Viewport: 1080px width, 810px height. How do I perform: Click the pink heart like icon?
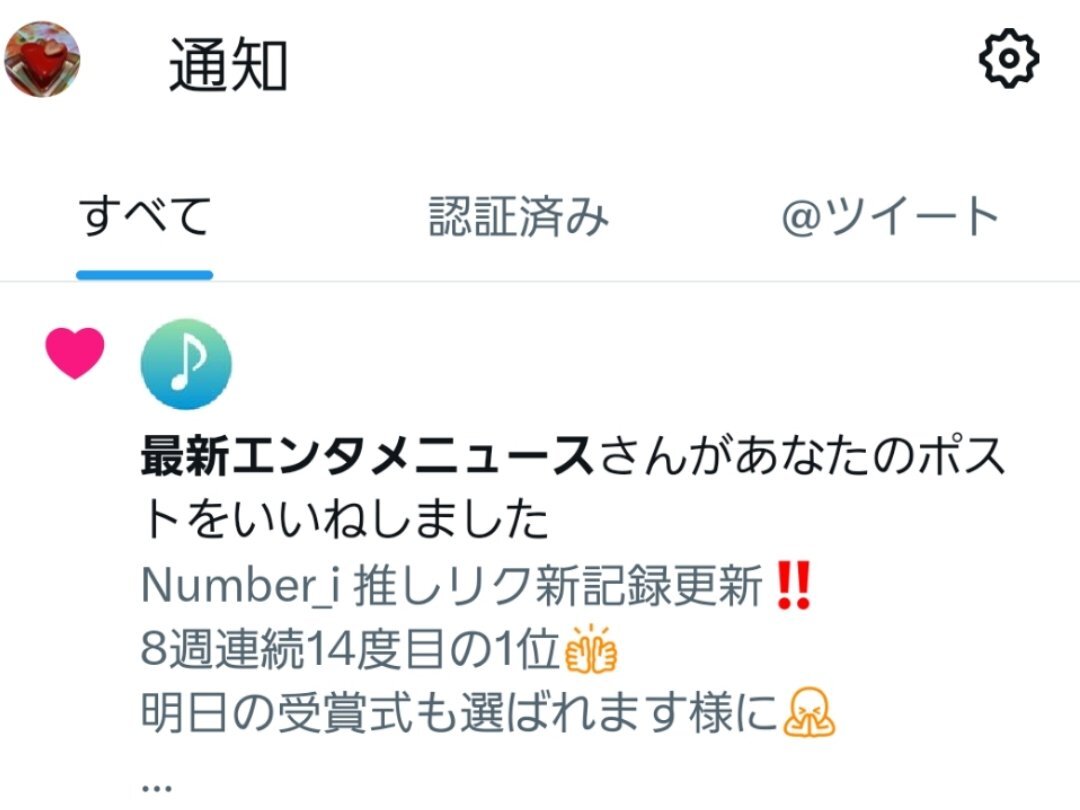coord(75,353)
